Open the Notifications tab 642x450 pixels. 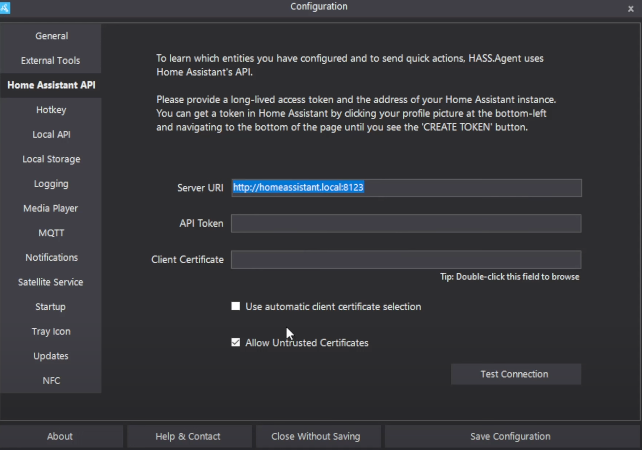51,257
